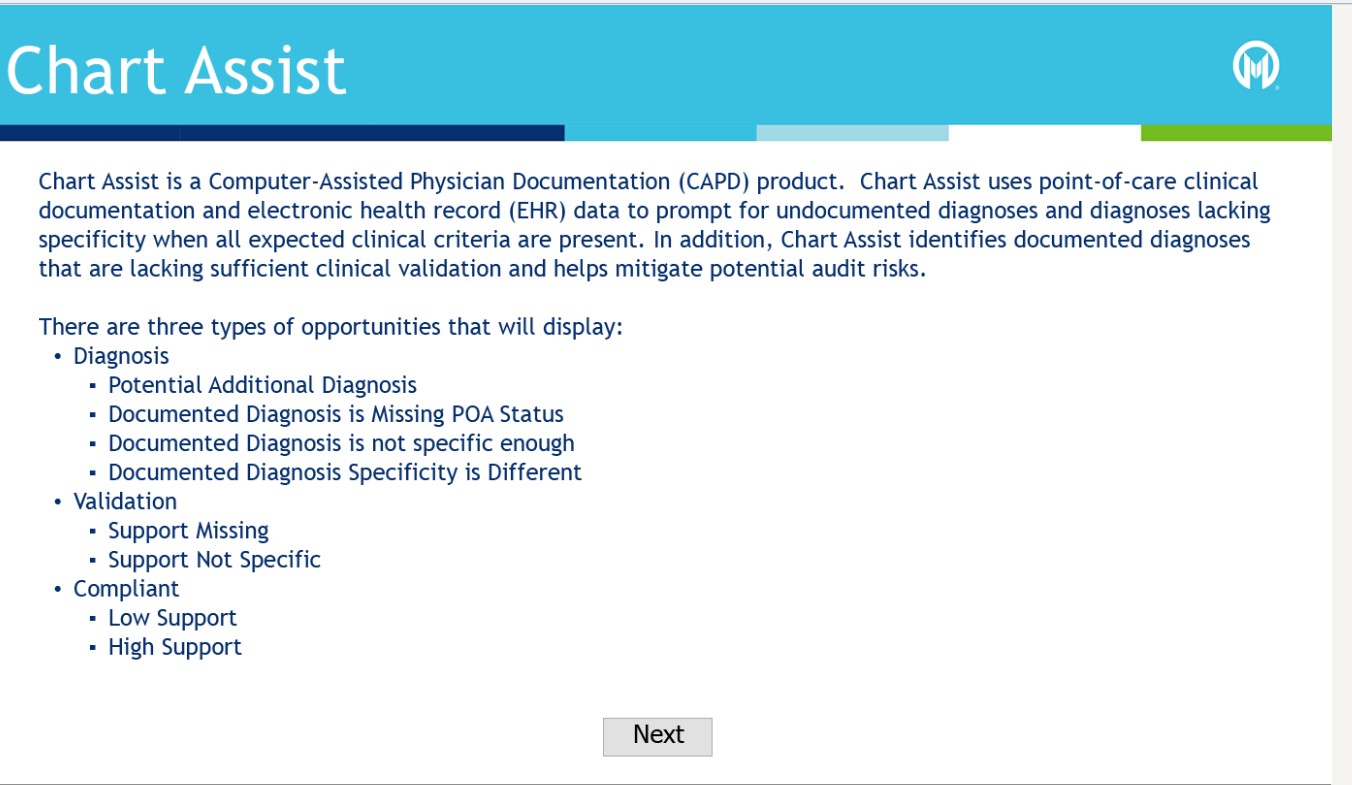Screen dimensions: 1352x785
Task: Click the Low Support sub-item
Action: (172, 618)
